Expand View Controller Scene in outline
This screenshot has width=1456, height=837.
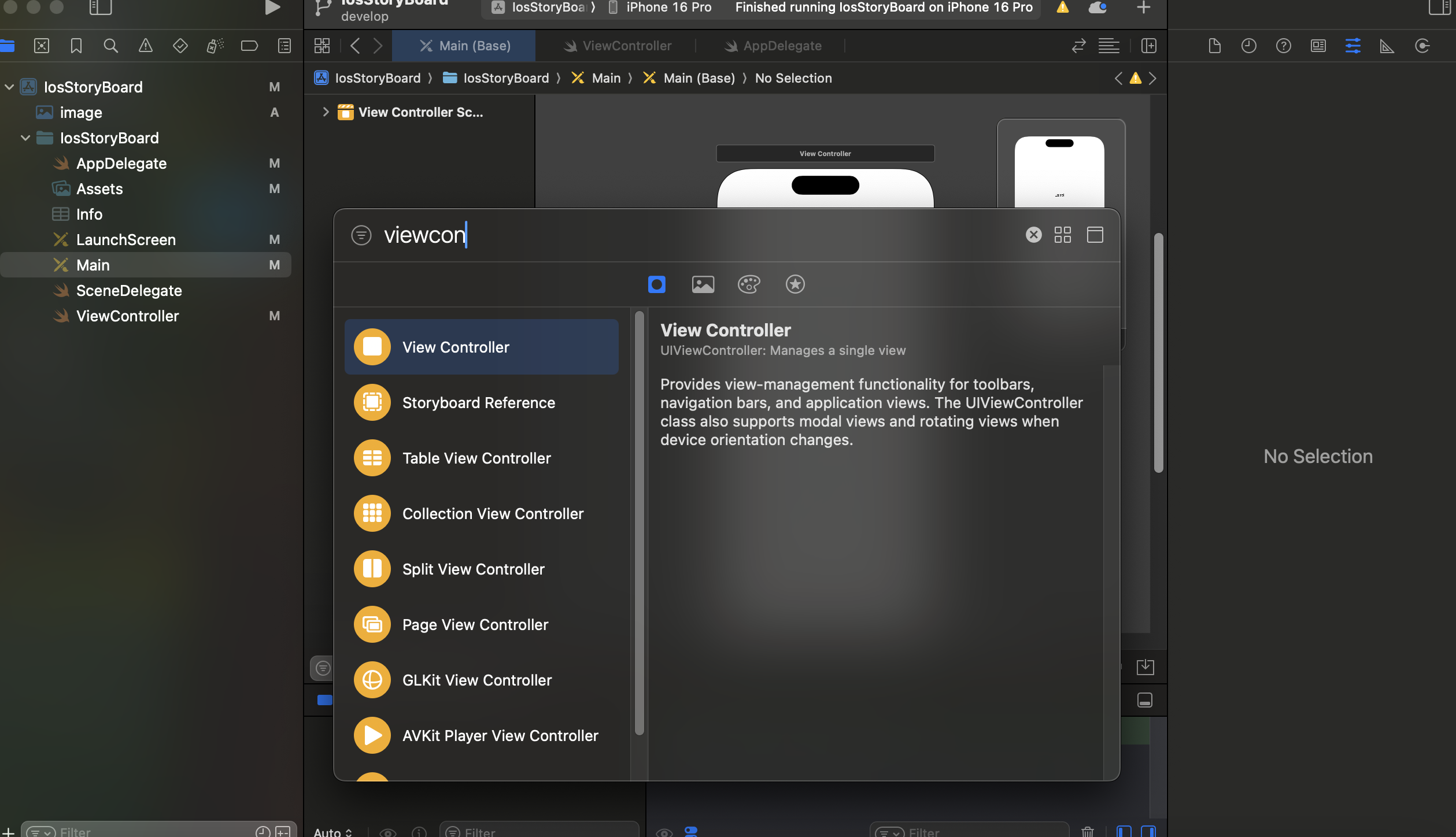pos(326,112)
